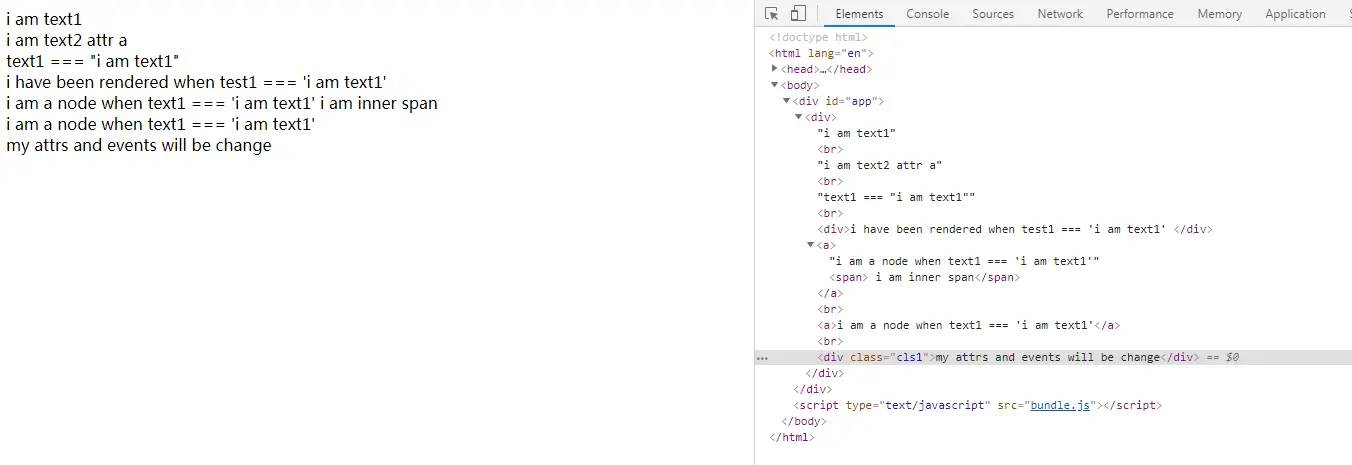Click page link ending without inner span

[x=160, y=124]
